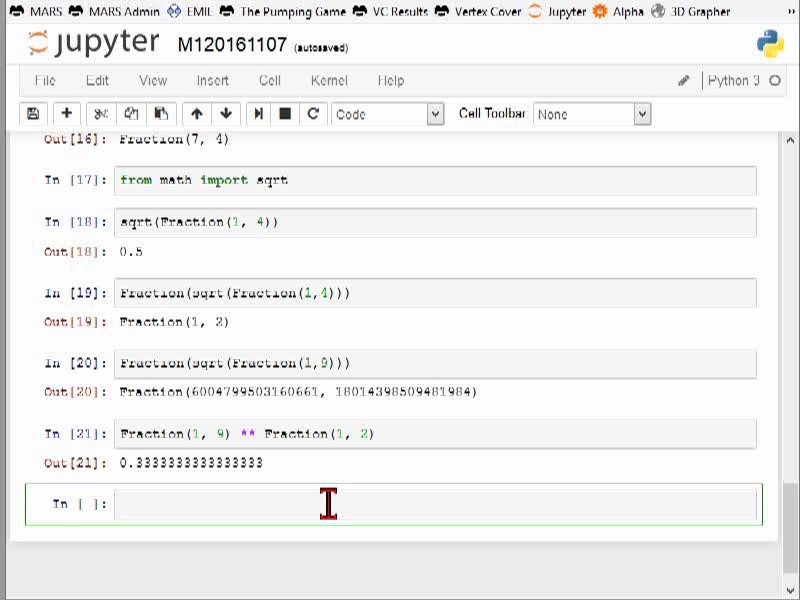800x600 pixels.
Task: Move selected cell down arrow
Action: pos(226,114)
